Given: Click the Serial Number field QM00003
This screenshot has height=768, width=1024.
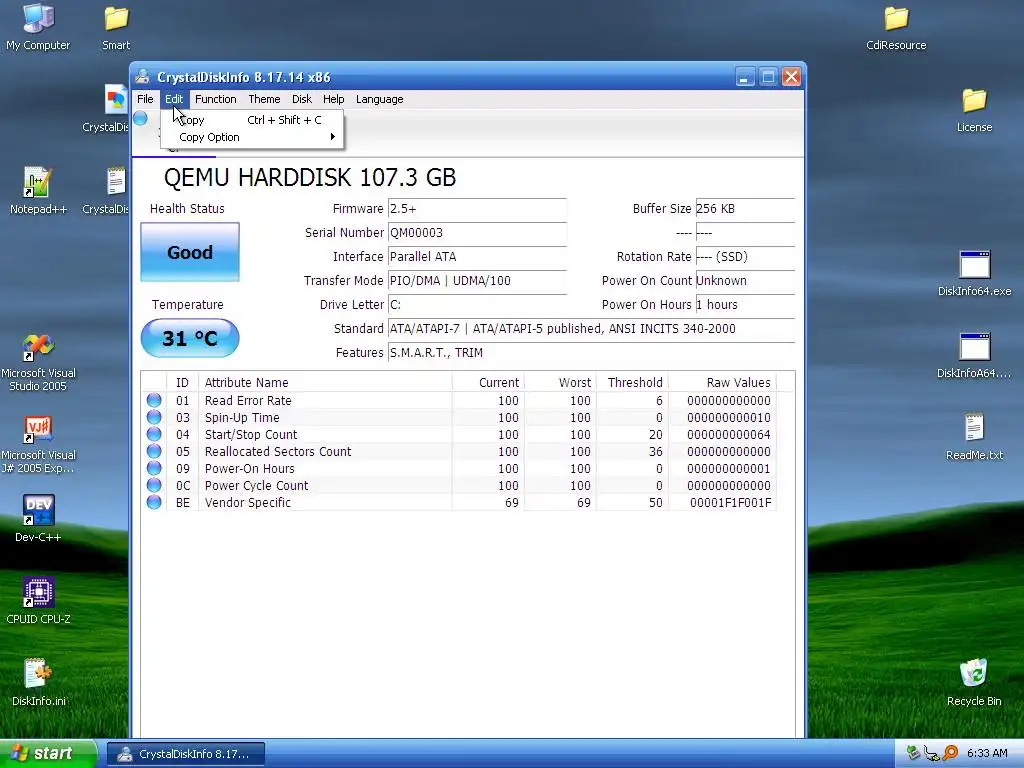Looking at the screenshot, I should (x=477, y=232).
